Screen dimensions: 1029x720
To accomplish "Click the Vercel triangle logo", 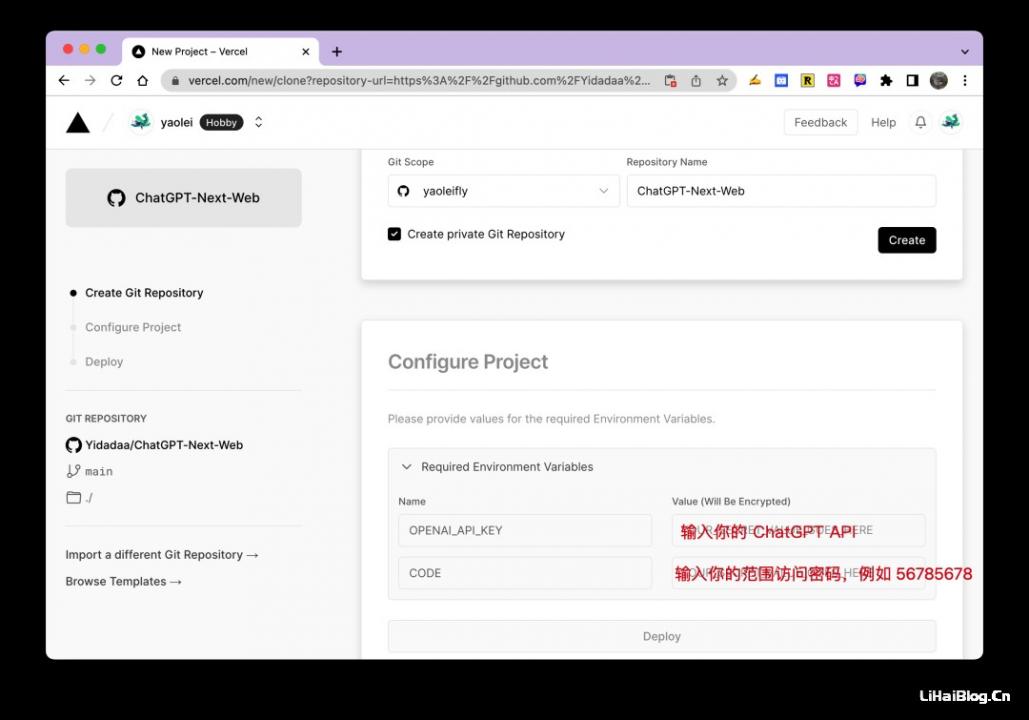I will (x=77, y=123).
